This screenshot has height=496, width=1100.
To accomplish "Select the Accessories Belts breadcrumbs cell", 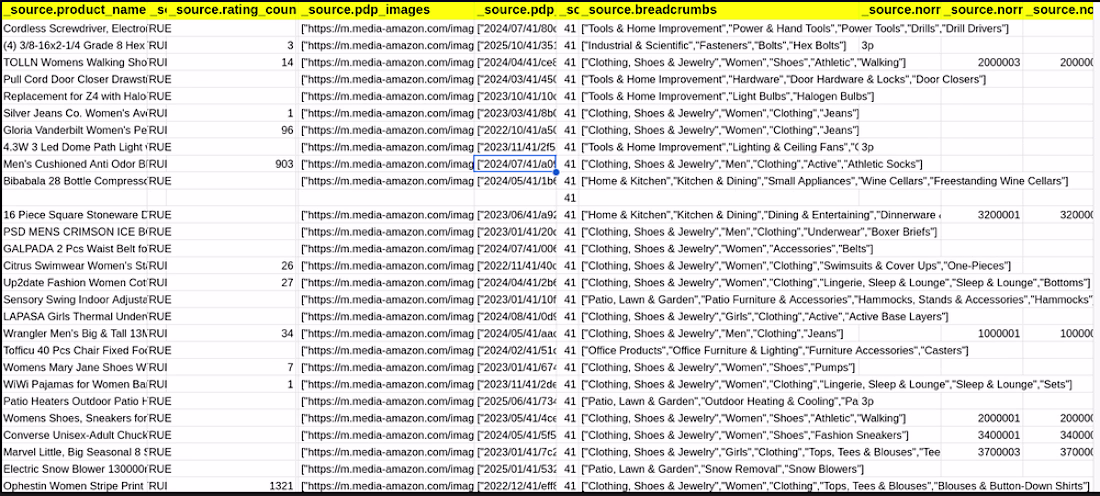I will click(727, 248).
